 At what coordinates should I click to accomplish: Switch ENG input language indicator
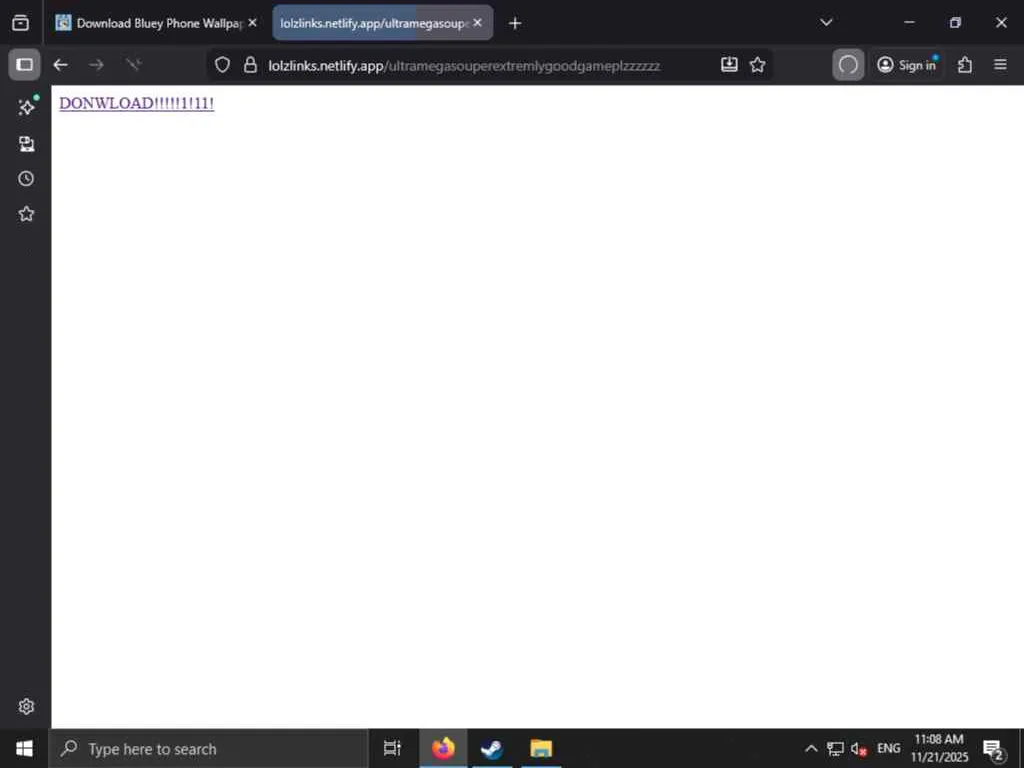coord(888,748)
